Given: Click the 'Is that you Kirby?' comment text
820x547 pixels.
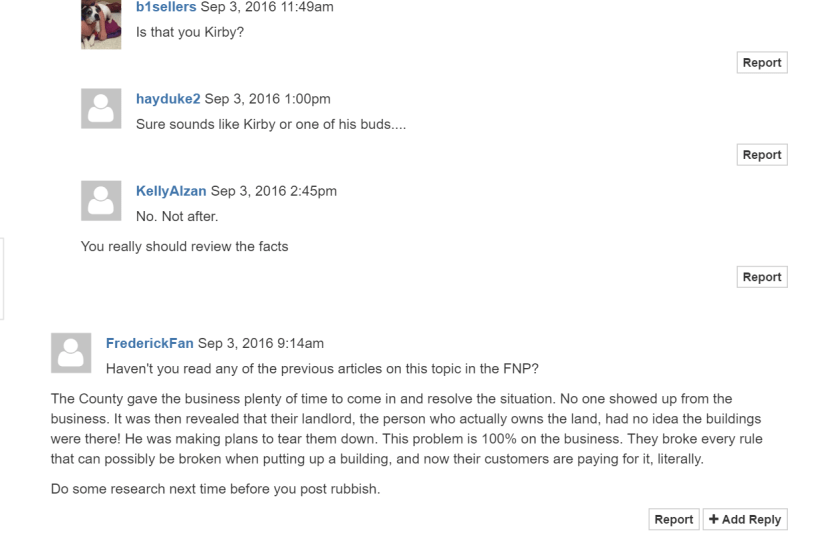Looking at the screenshot, I should 190,32.
